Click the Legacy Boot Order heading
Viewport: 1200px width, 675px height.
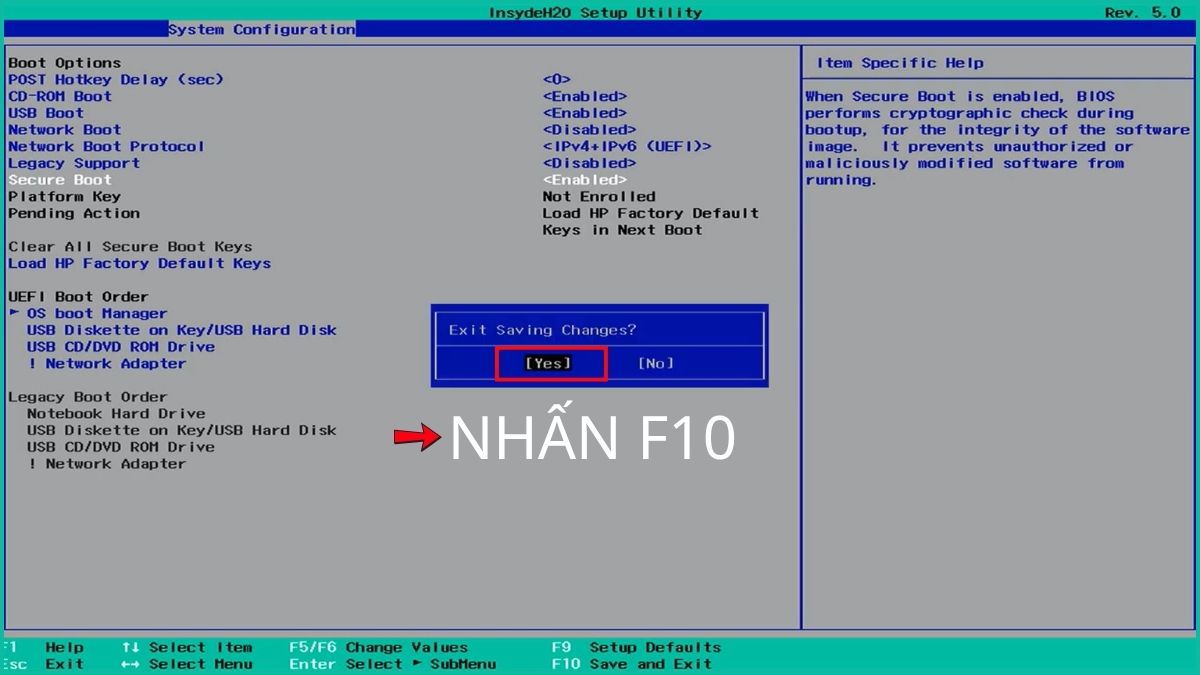[x=88, y=397]
